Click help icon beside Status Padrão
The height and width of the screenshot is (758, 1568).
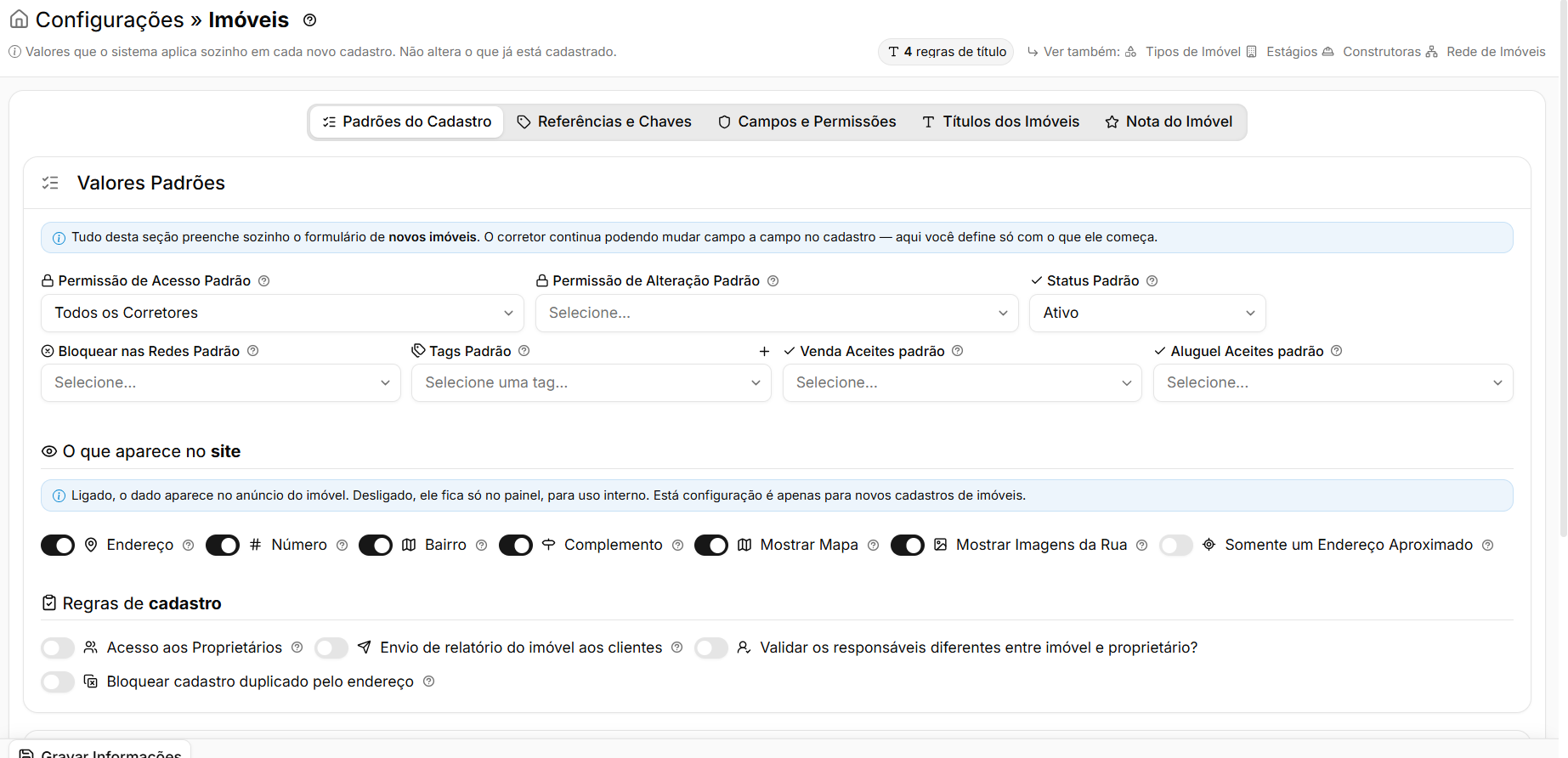coord(1152,280)
